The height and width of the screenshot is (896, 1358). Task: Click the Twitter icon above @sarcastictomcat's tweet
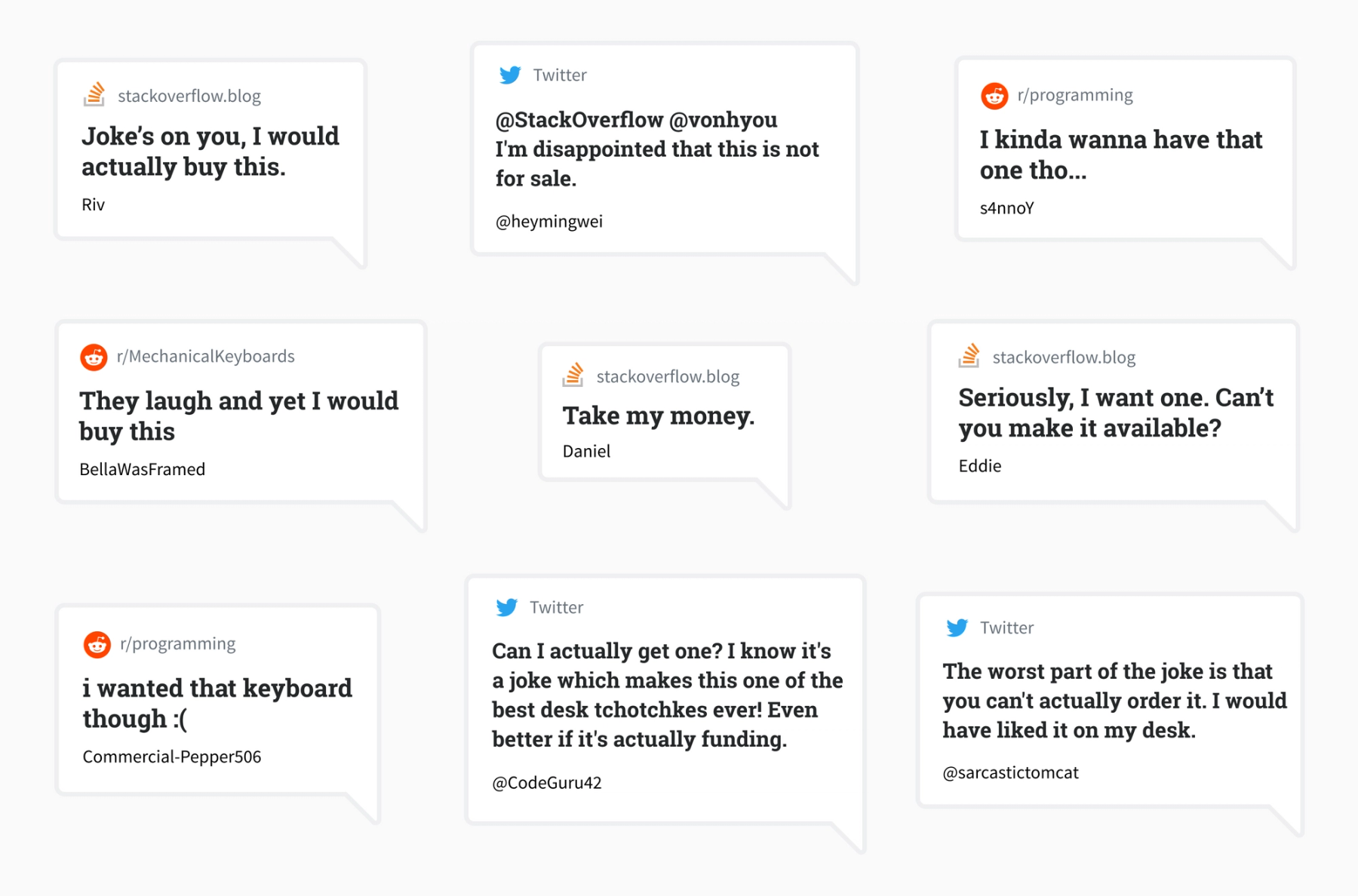(957, 628)
